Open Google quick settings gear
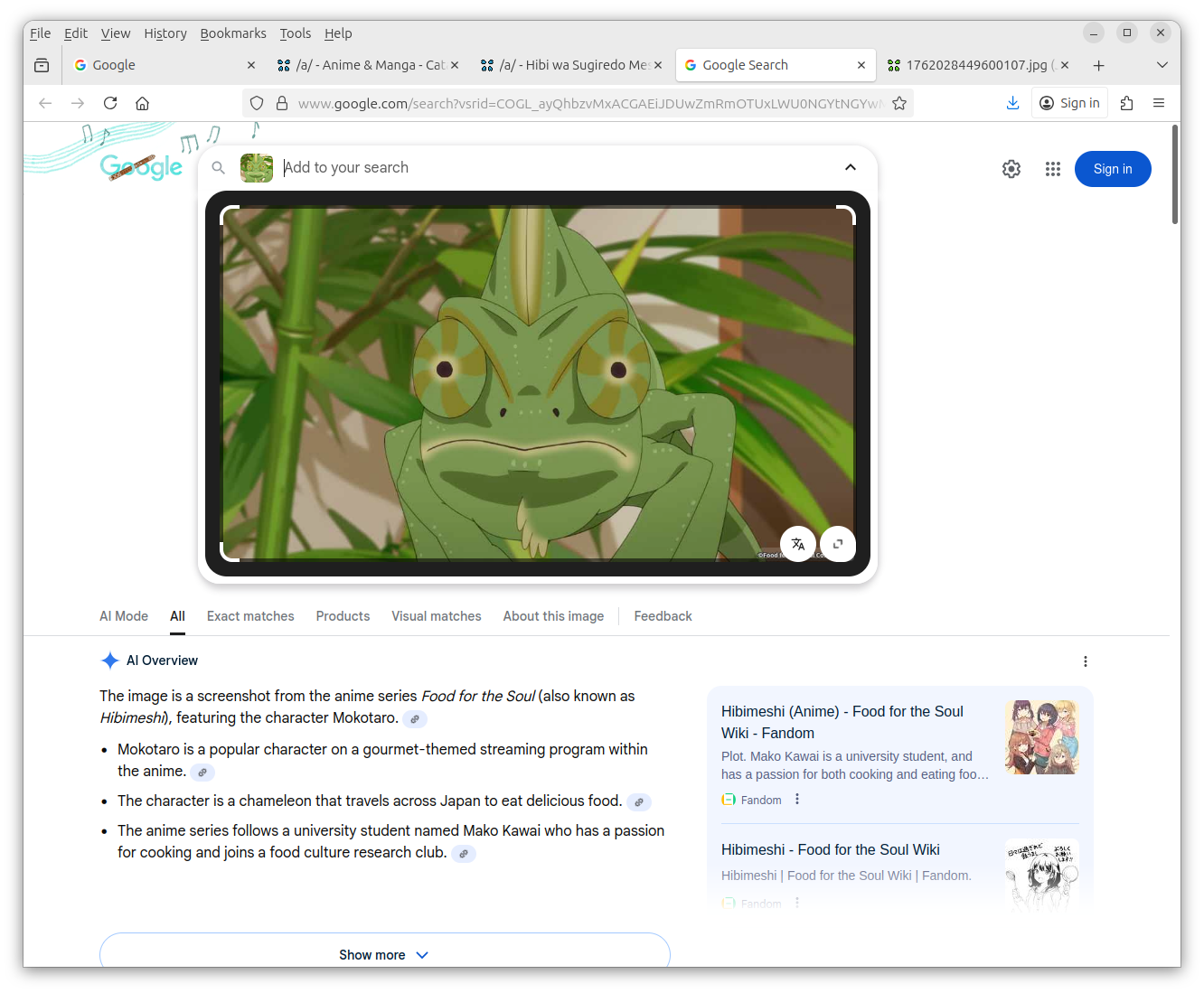The height and width of the screenshot is (993, 1204). pyautogui.click(x=1011, y=169)
